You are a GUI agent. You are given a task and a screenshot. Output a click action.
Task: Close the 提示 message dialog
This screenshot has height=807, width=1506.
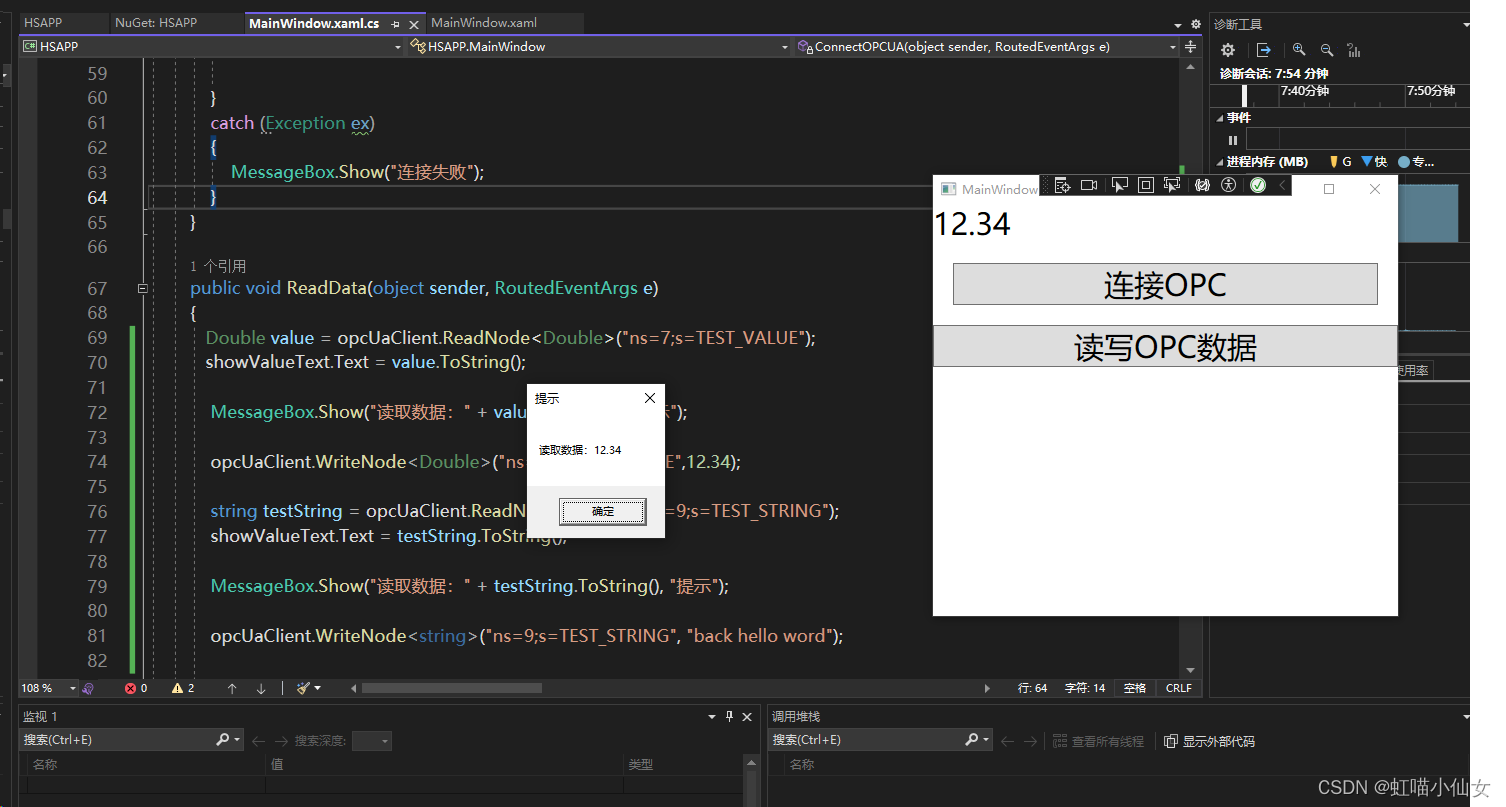click(x=650, y=398)
